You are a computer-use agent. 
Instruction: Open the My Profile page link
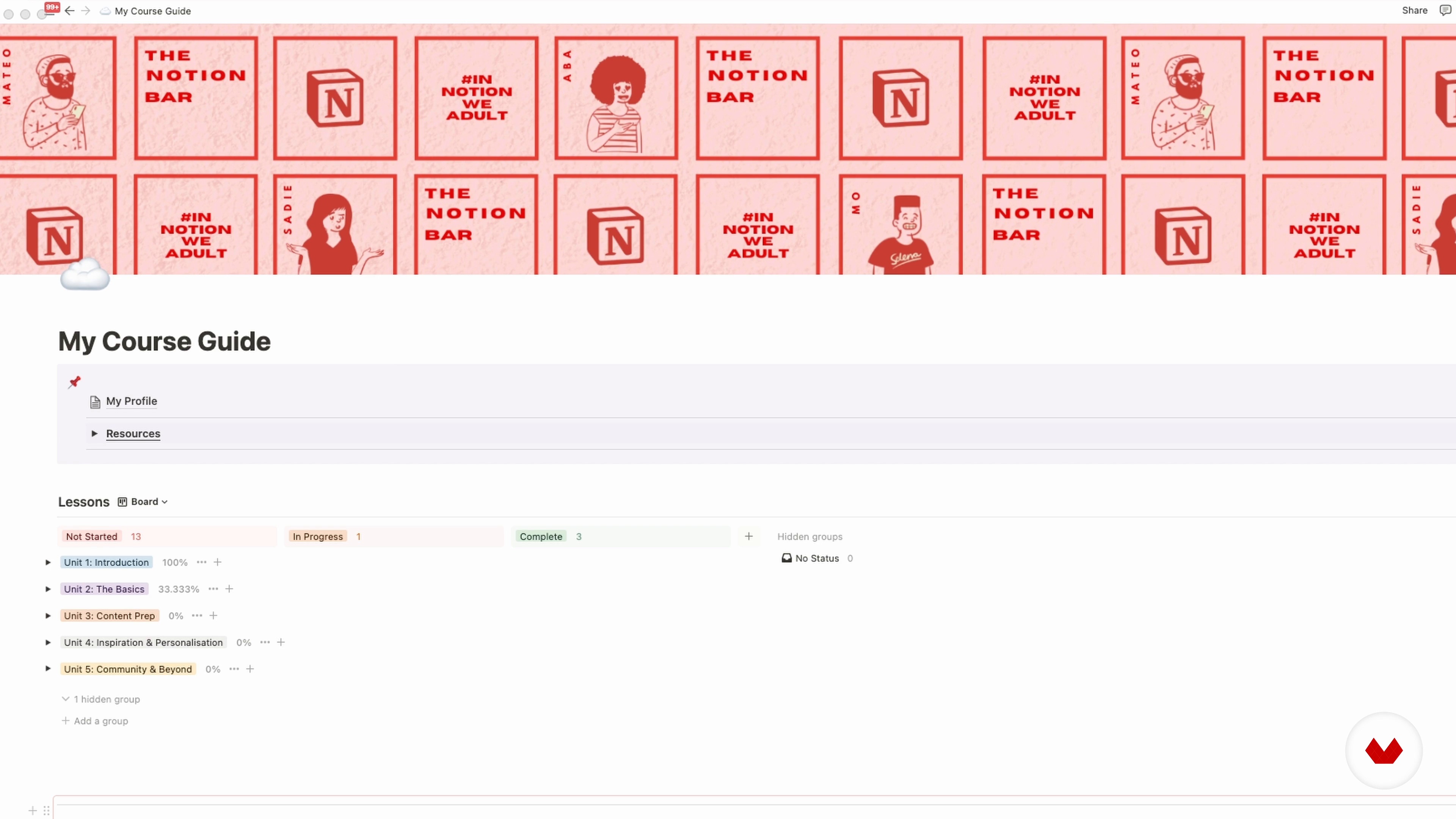(132, 401)
